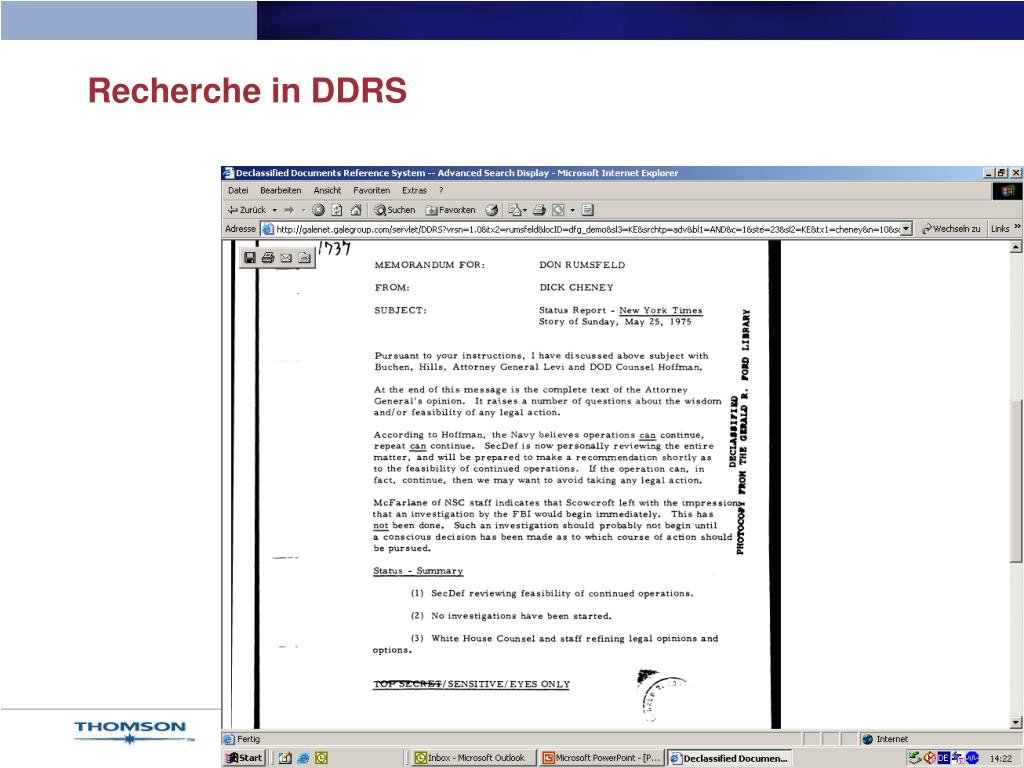Click the Internet zone globe in status bar
Screen dimensions: 1024x768
pyautogui.click(x=867, y=739)
